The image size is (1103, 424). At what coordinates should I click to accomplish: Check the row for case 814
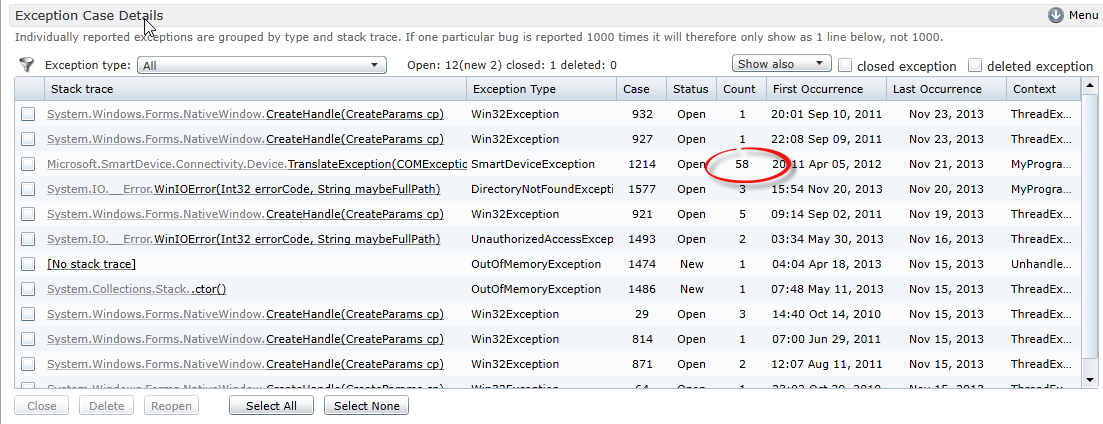pos(28,339)
